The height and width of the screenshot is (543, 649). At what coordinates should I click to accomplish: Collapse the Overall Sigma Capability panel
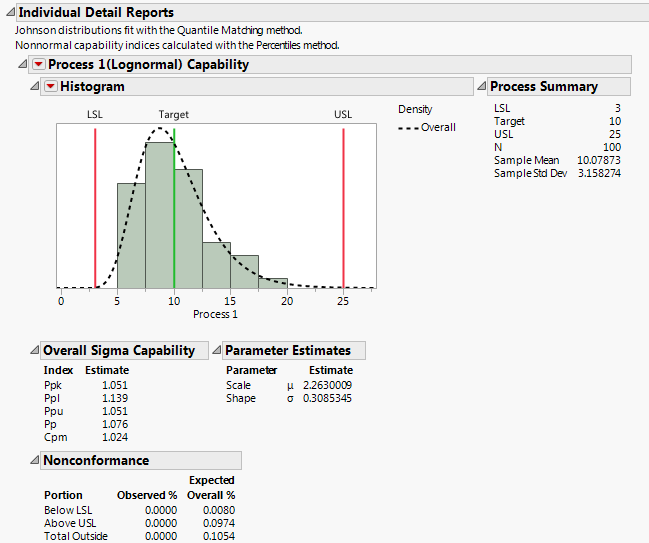coord(35,351)
